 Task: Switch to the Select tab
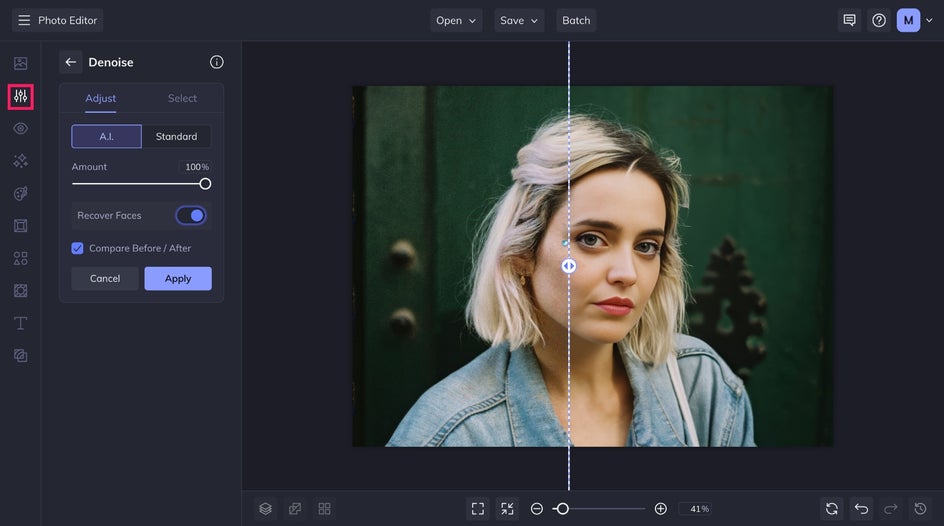point(182,98)
